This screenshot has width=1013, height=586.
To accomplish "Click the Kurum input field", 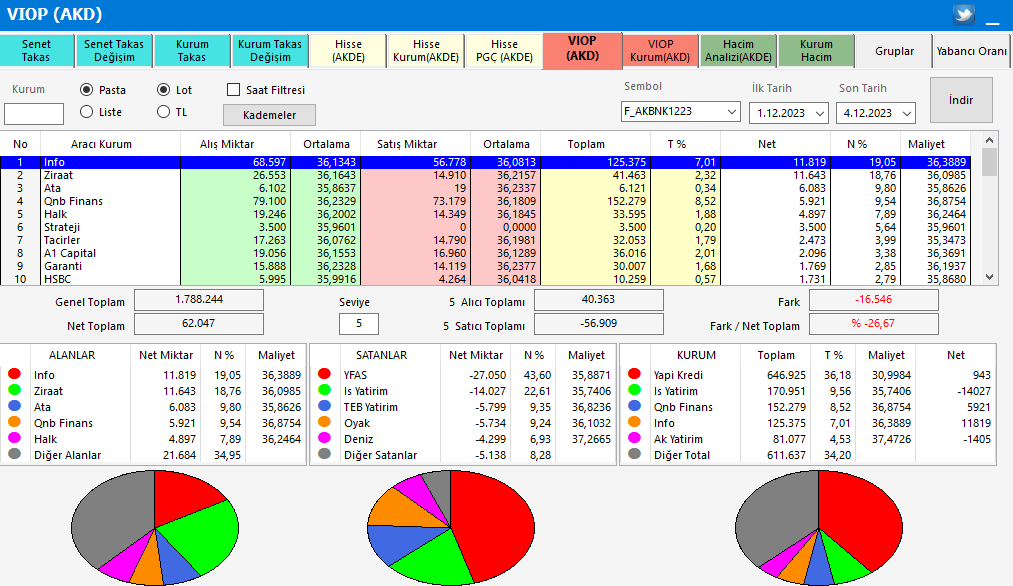I will coord(34,114).
